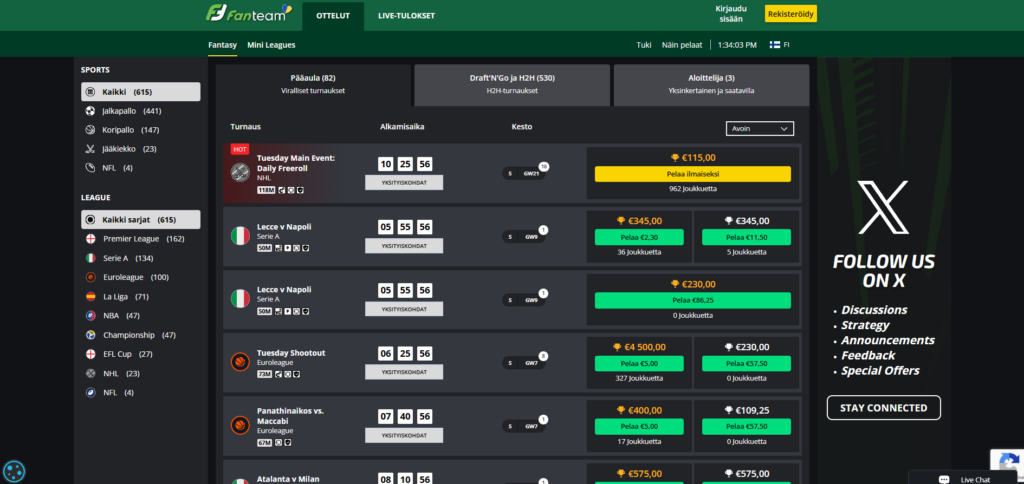Click the X logo in the ad
1024x484 pixels.
(x=884, y=207)
